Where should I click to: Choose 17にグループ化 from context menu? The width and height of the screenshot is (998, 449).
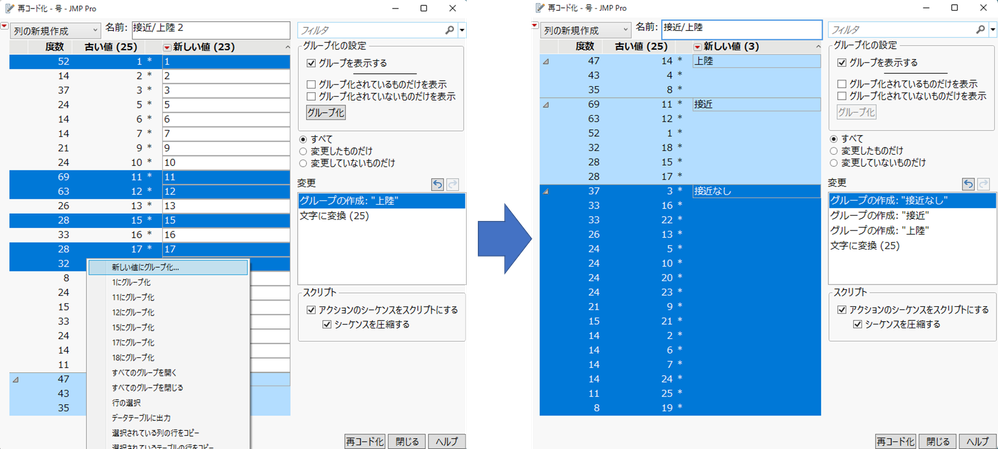pos(168,343)
